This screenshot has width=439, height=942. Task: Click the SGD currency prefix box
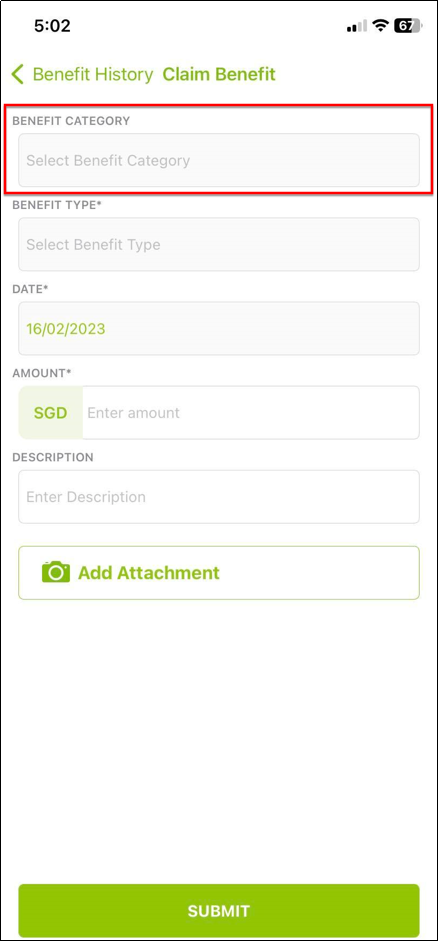(x=50, y=413)
